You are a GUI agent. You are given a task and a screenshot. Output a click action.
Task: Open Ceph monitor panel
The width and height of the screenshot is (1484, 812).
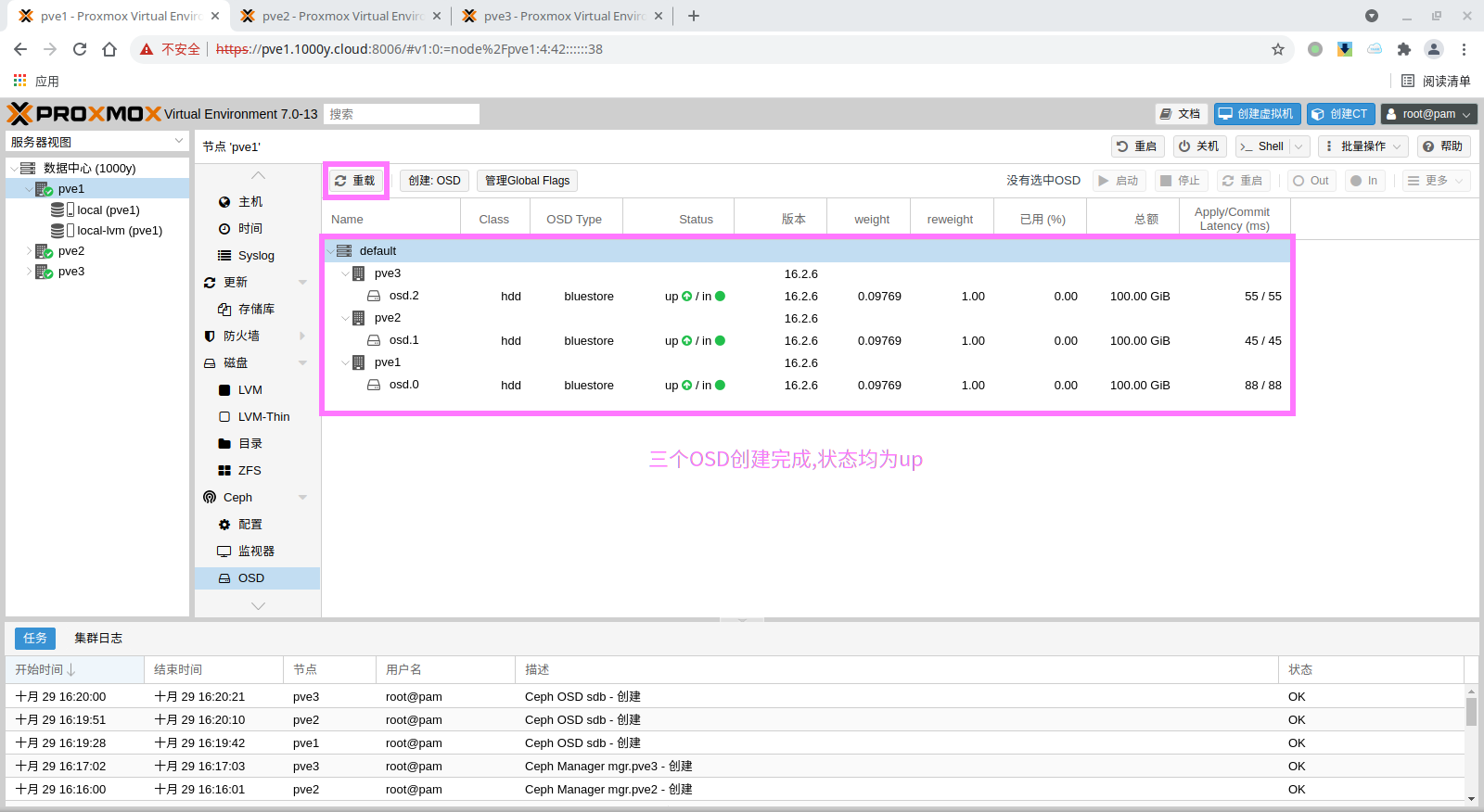click(255, 552)
